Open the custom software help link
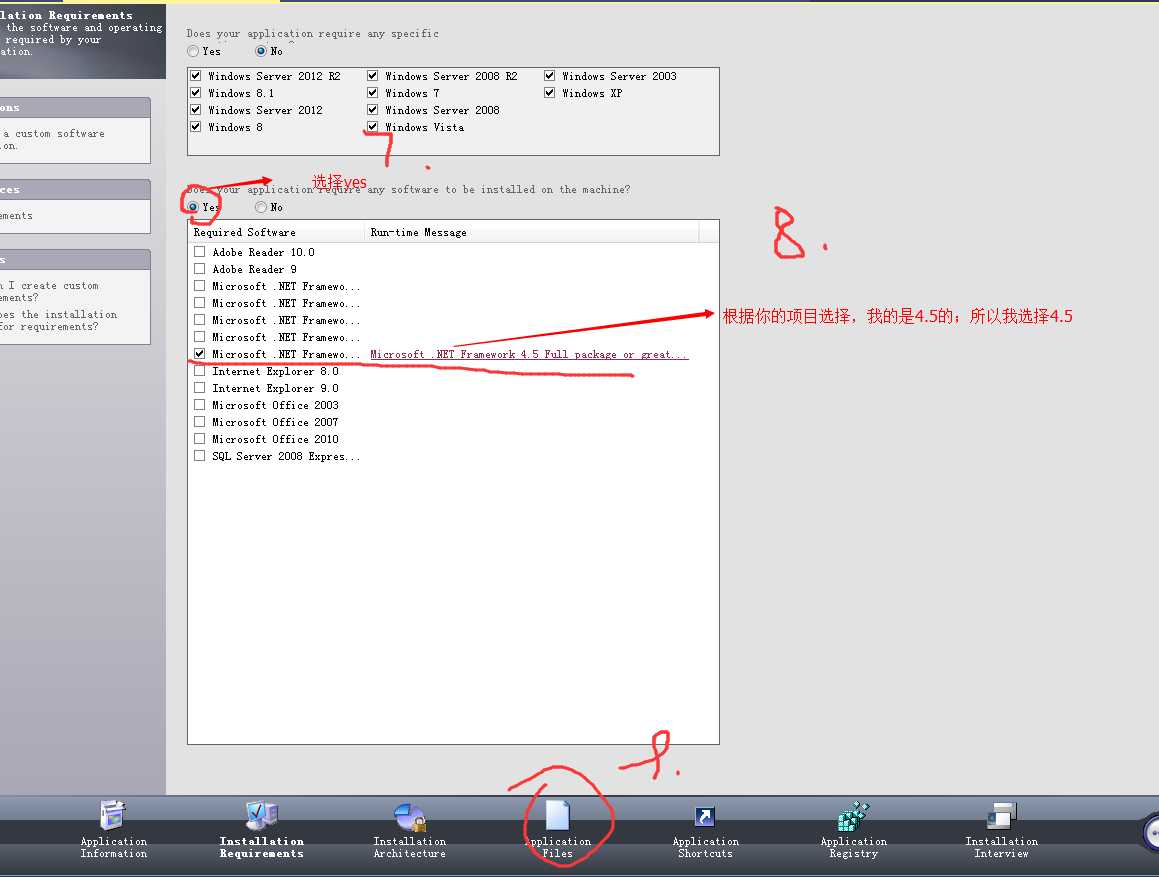1159x877 pixels. coord(52,139)
